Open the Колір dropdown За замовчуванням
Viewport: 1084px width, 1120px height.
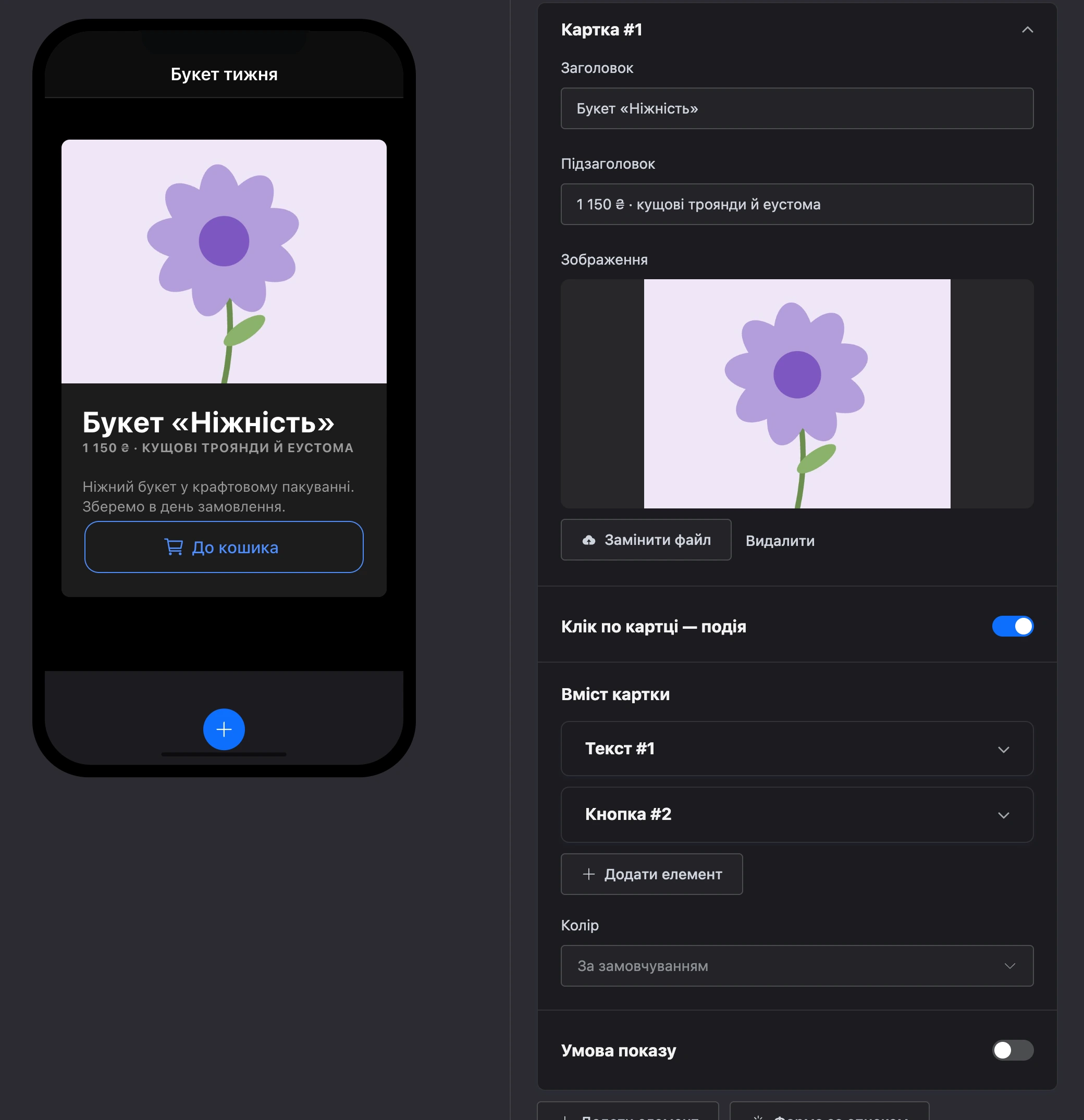click(x=797, y=966)
